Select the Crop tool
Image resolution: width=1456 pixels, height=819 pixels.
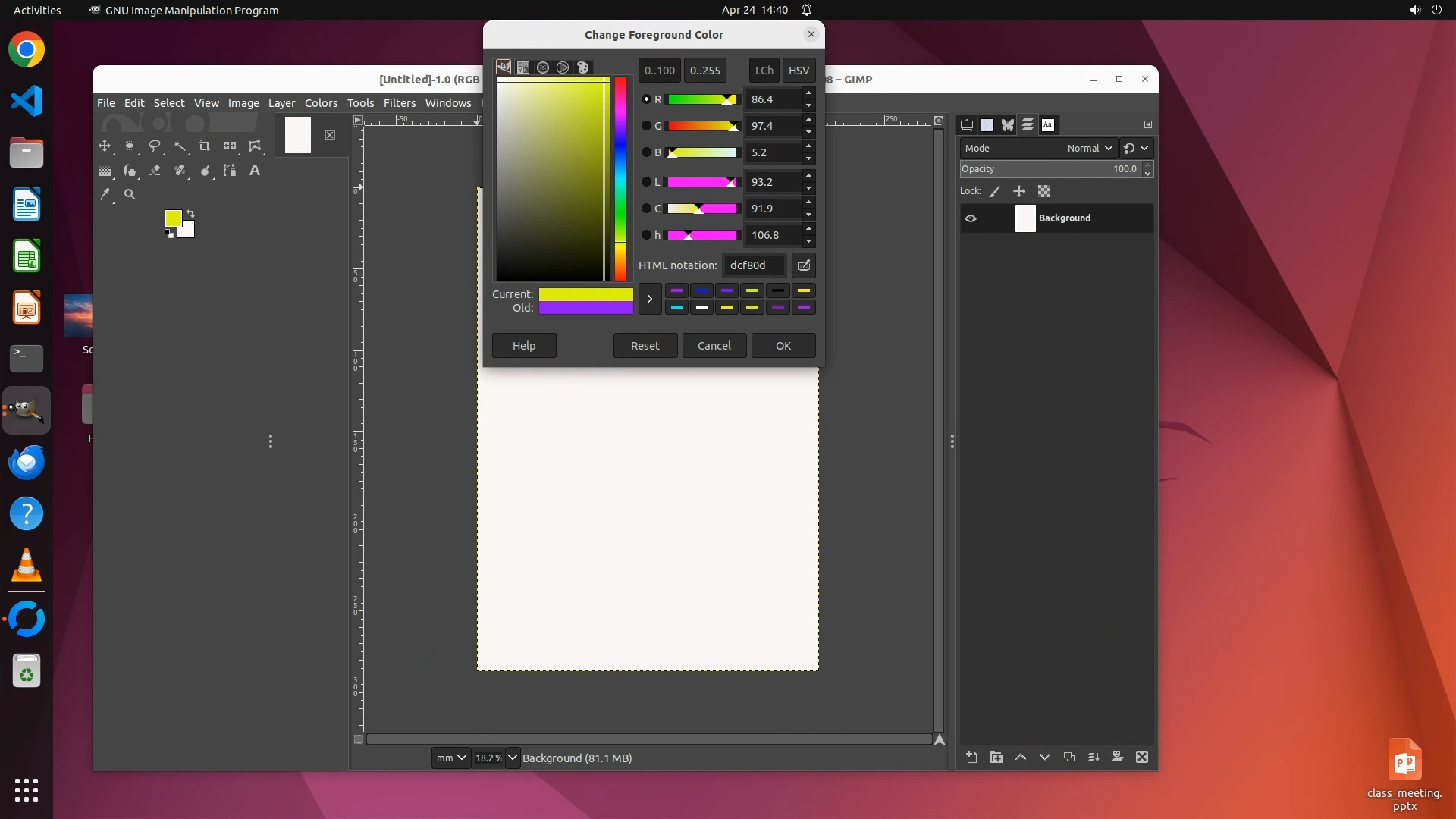click(204, 146)
